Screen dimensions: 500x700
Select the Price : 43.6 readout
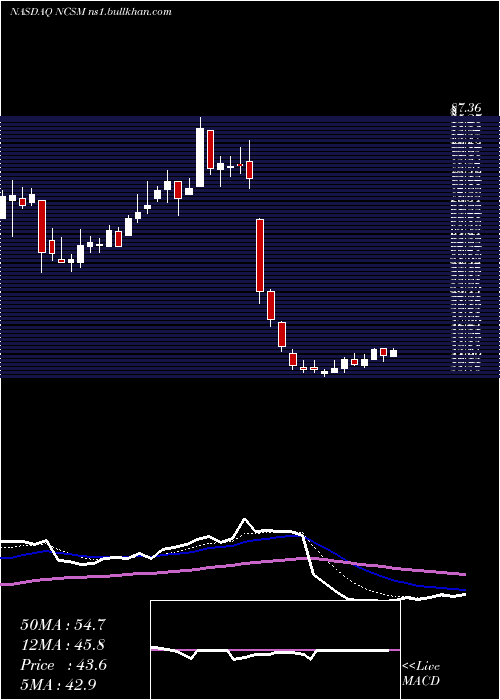63,665
